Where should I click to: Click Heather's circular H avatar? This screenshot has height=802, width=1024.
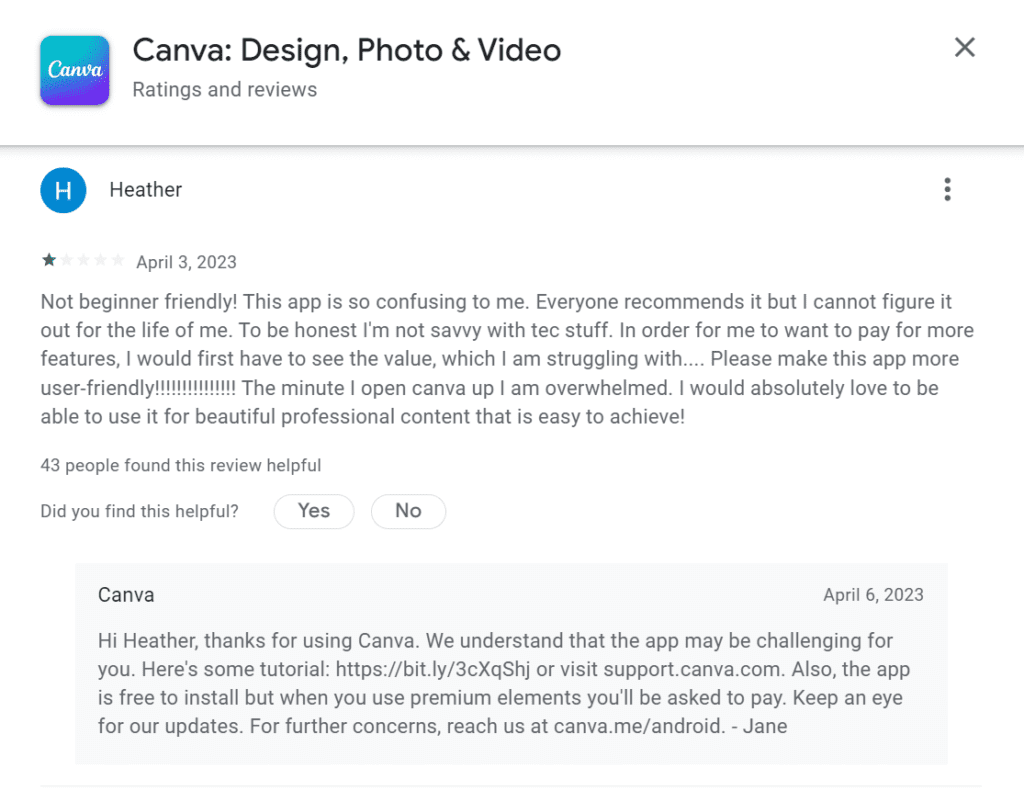tap(63, 190)
